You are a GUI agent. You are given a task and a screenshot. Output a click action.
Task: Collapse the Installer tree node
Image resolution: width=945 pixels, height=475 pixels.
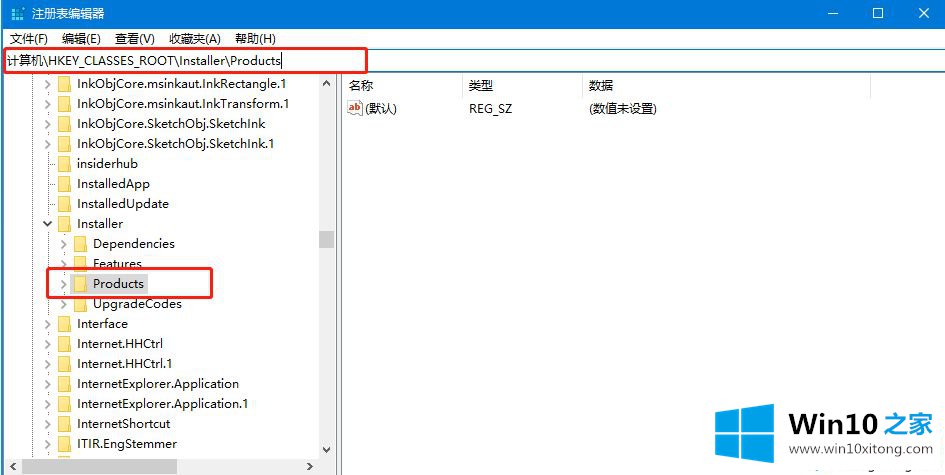(47, 224)
